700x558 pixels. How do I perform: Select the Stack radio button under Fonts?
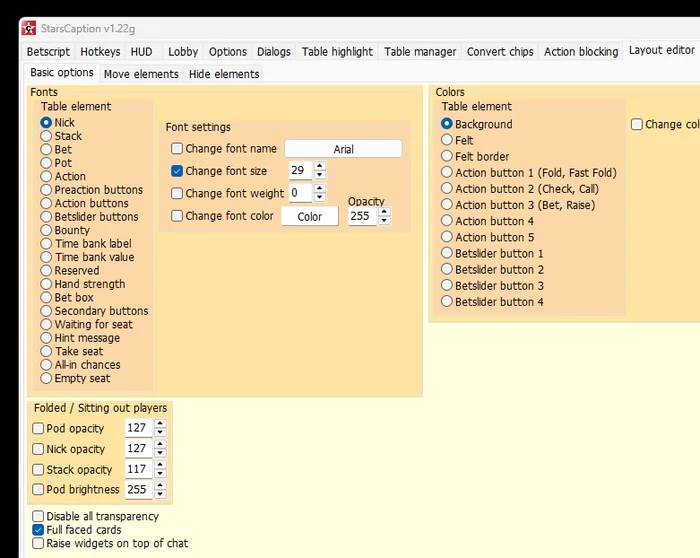(x=46, y=136)
